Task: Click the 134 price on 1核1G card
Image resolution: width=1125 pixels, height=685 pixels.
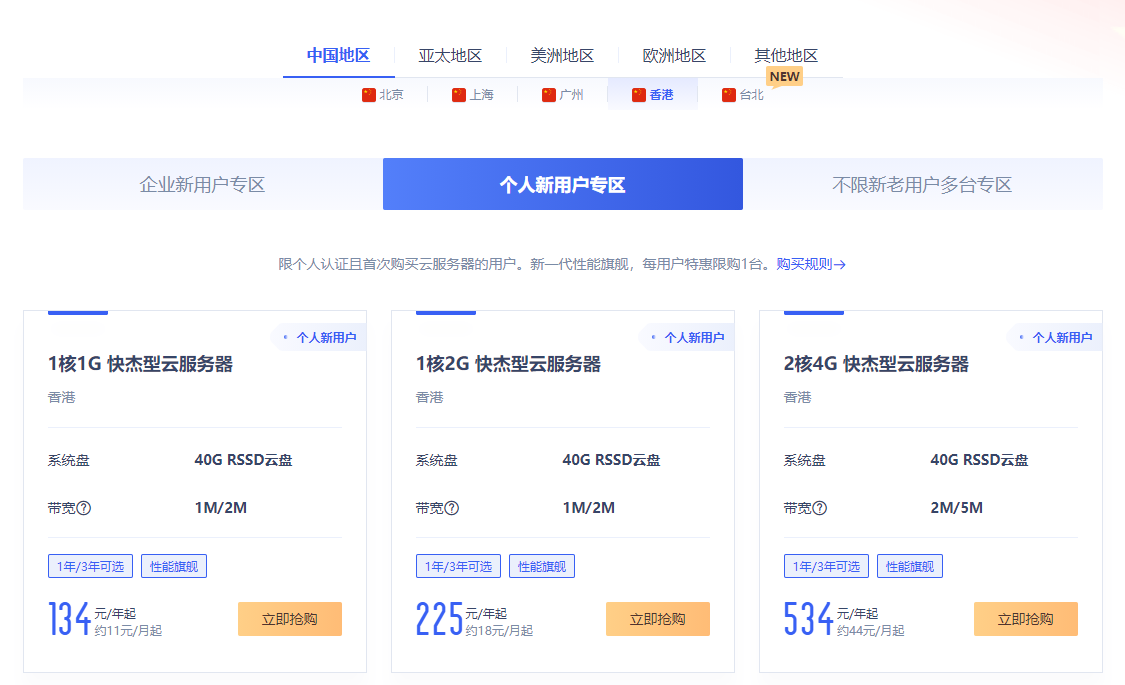Action: (x=70, y=619)
